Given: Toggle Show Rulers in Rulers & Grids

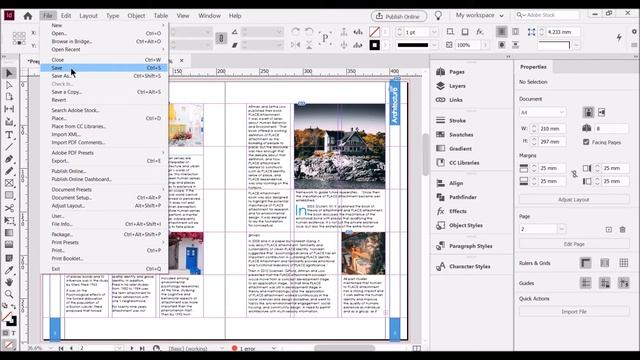Looking at the screenshot, I should point(586,263).
